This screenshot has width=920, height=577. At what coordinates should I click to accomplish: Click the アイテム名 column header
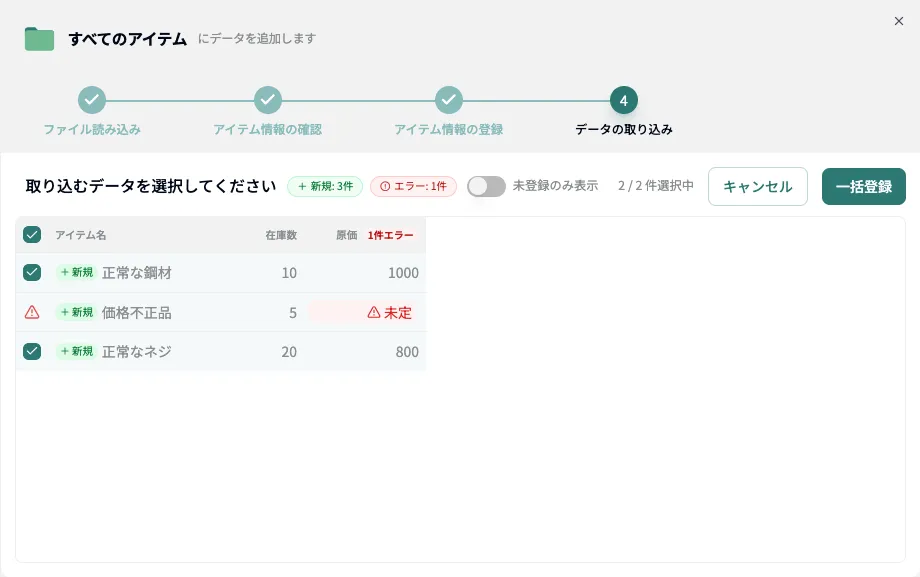point(80,235)
